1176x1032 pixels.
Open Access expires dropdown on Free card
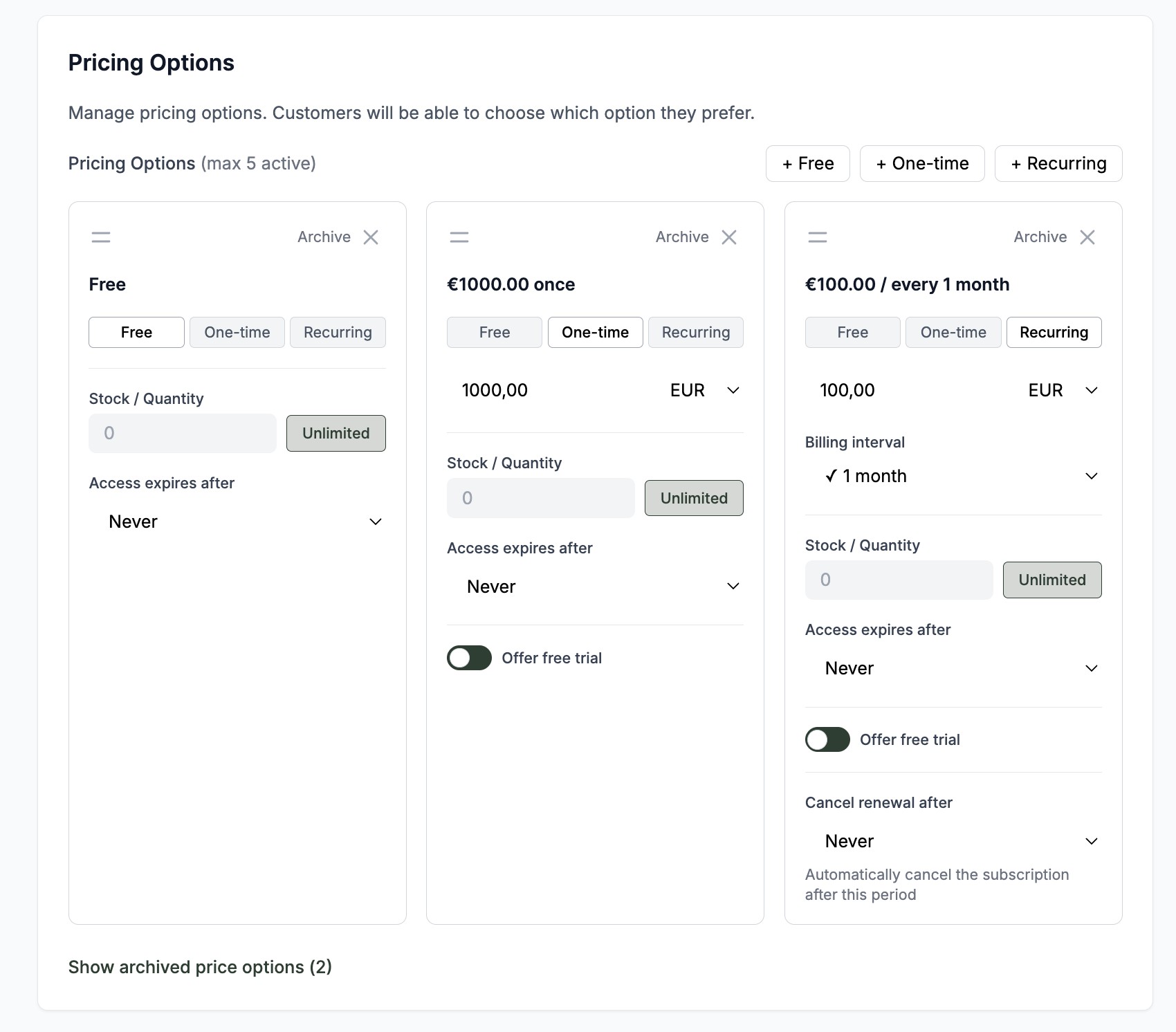point(237,522)
